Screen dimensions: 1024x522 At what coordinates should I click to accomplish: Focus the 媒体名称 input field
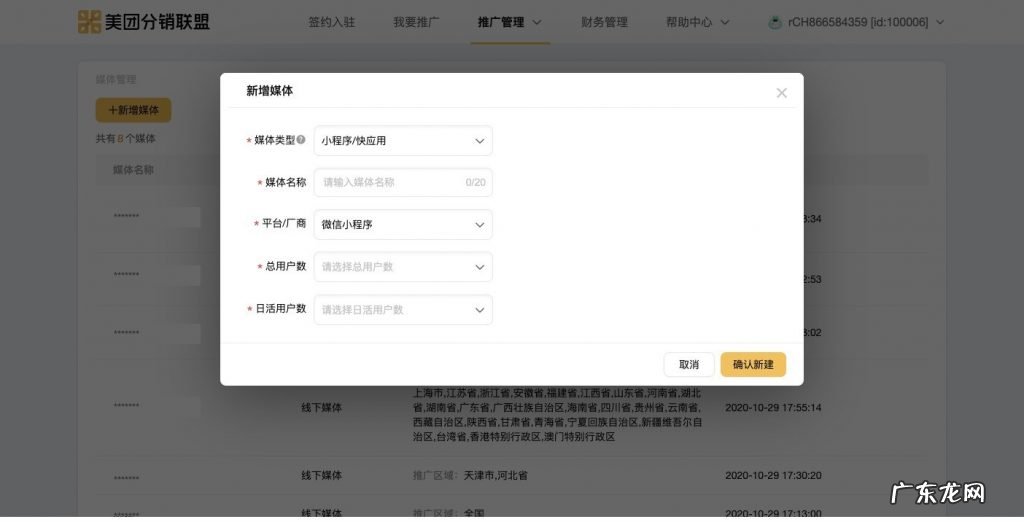403,182
